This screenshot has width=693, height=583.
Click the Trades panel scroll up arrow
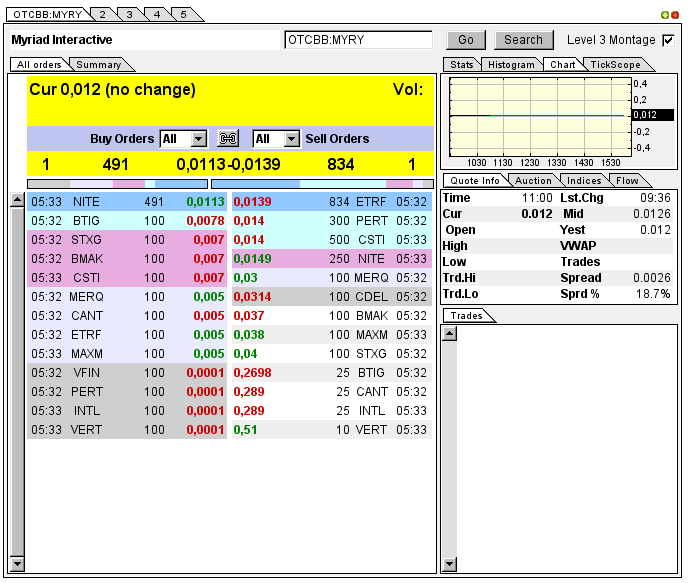click(x=449, y=334)
